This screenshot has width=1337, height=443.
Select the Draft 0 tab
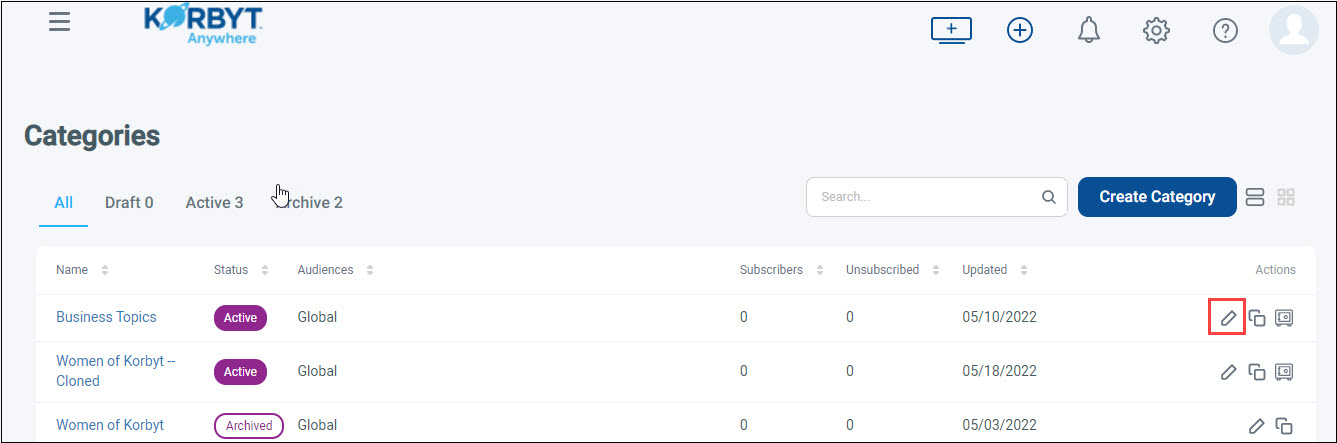[129, 203]
